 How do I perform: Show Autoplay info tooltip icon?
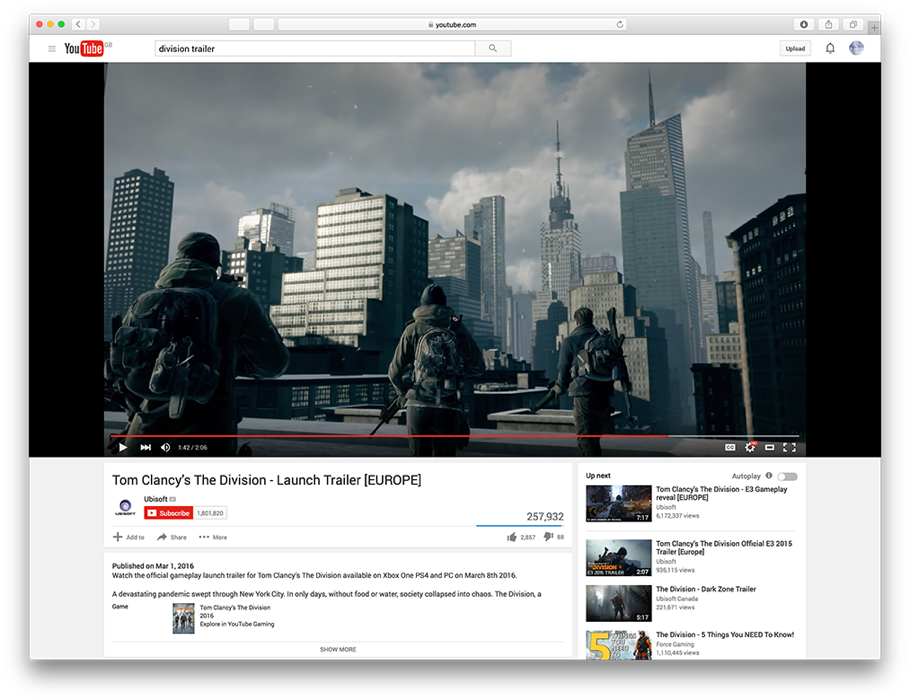[769, 475]
